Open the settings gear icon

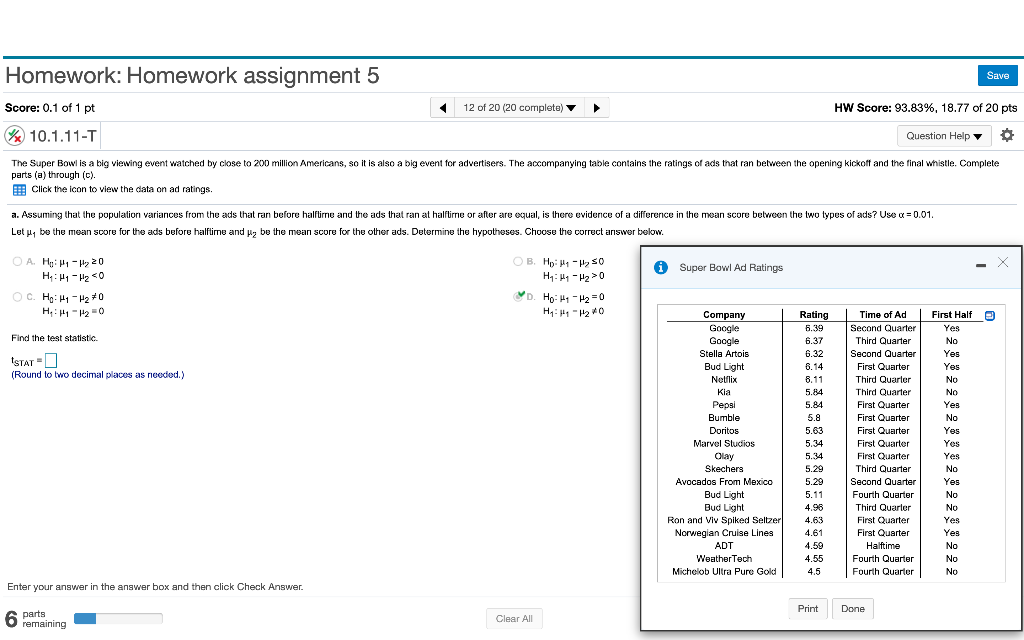coord(1007,135)
